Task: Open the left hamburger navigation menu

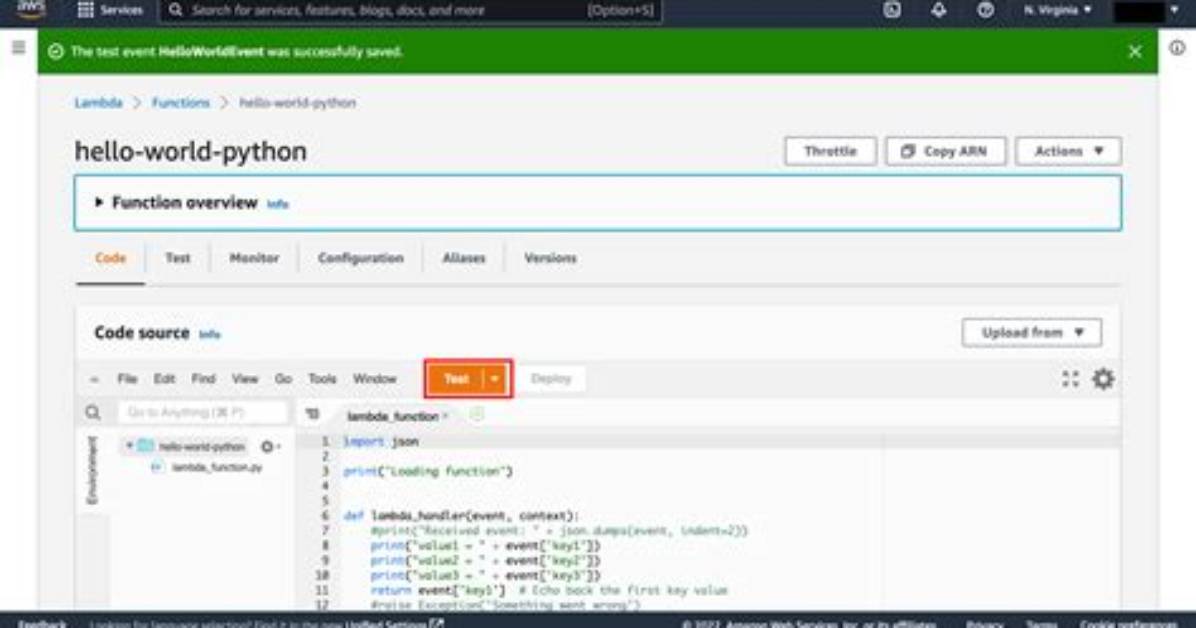Action: tap(18, 47)
